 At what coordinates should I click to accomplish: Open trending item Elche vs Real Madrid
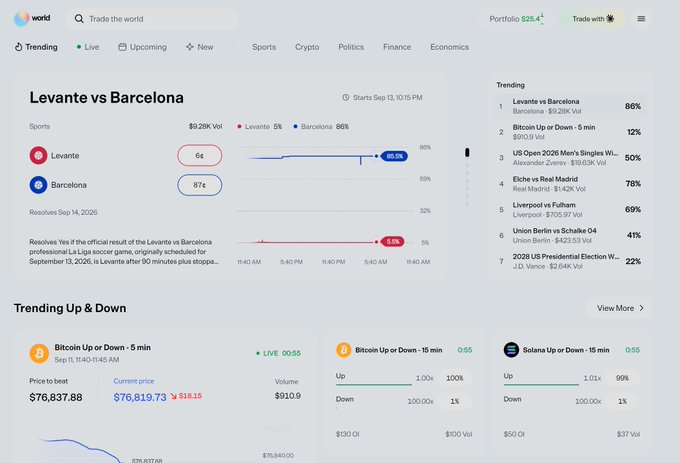click(x=570, y=184)
